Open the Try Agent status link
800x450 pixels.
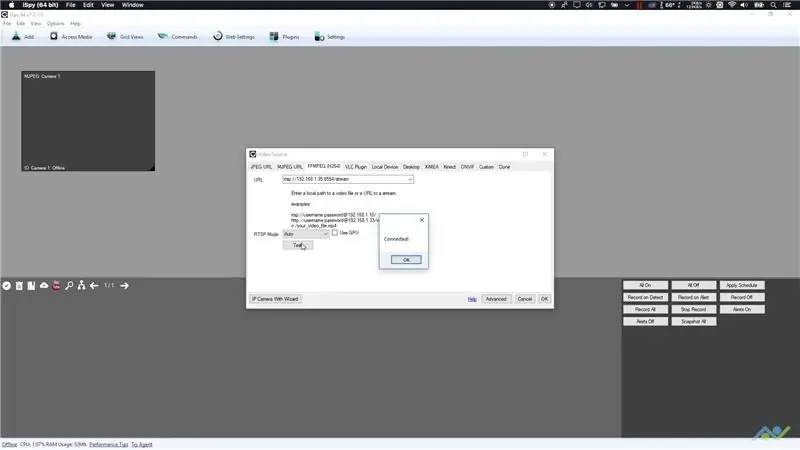[142, 444]
